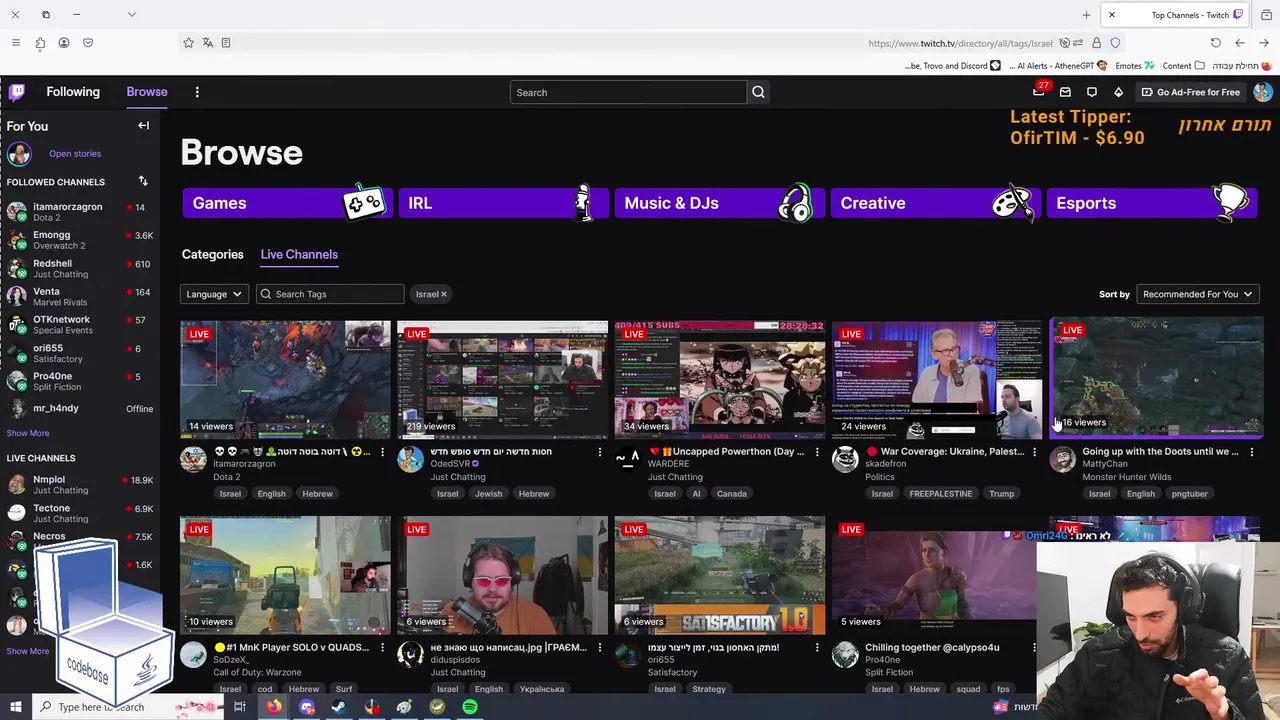The height and width of the screenshot is (720, 1280).
Task: Click the Jewish tag chip
Action: pos(488,494)
